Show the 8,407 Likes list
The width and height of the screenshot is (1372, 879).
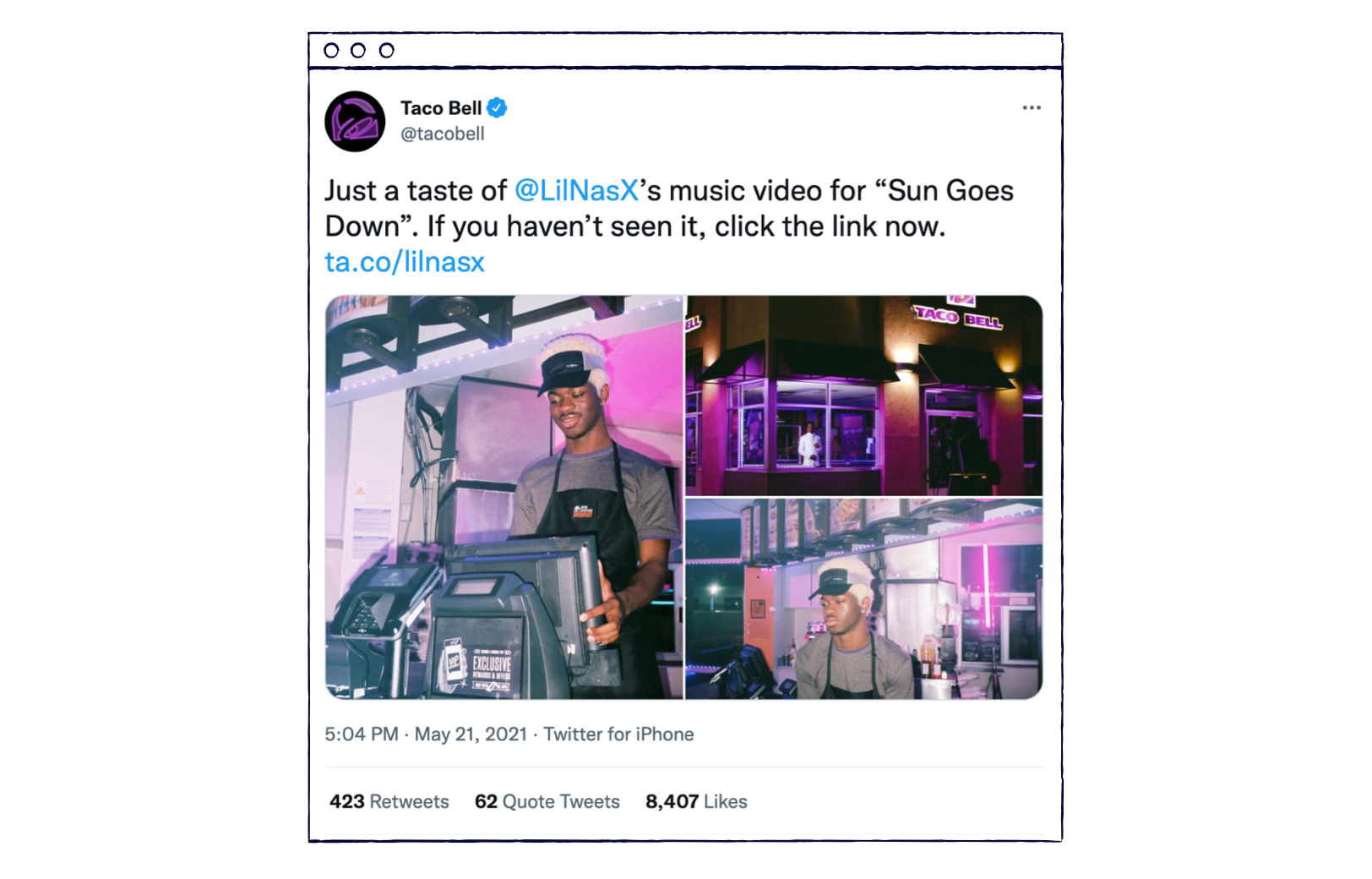(x=696, y=801)
